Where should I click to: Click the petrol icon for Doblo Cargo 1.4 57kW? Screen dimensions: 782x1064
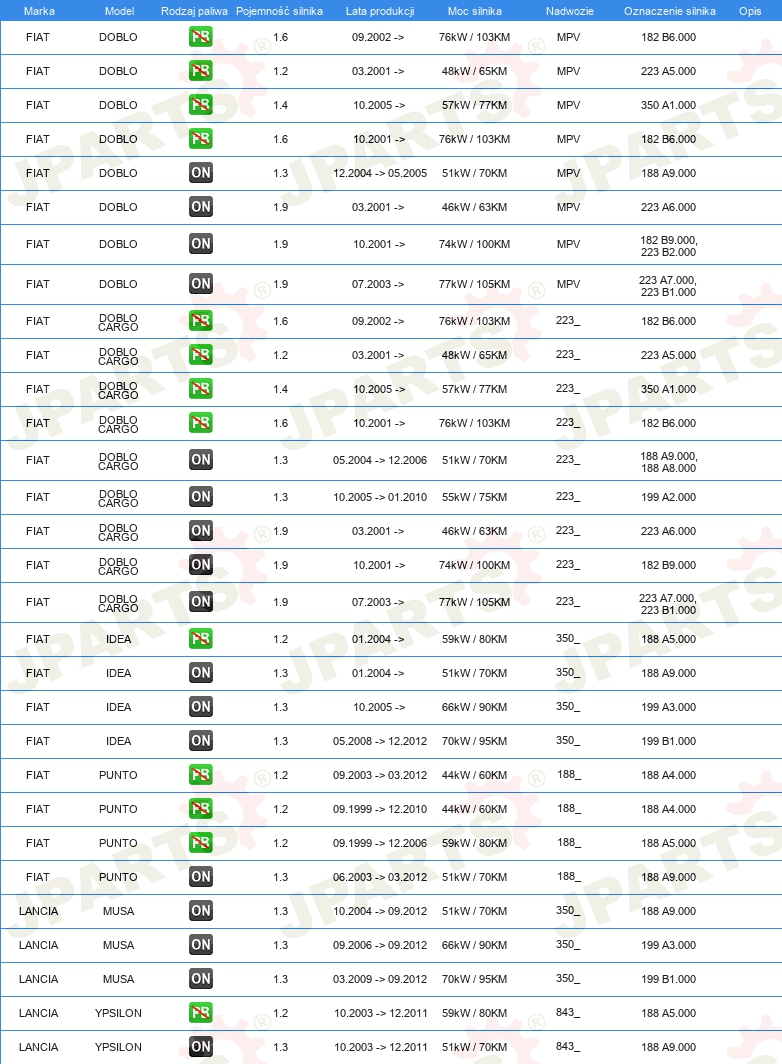200,388
